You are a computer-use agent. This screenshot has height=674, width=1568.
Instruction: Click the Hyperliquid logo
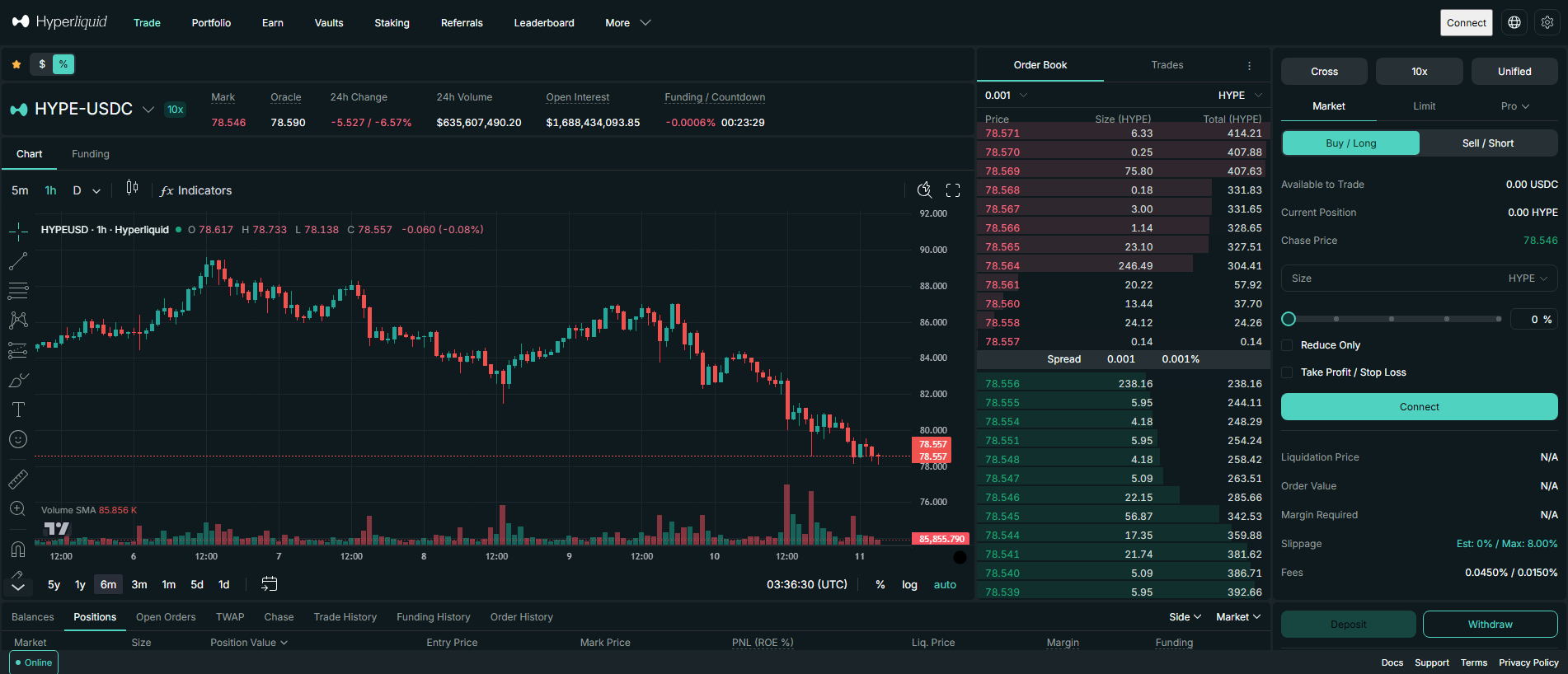click(x=59, y=22)
